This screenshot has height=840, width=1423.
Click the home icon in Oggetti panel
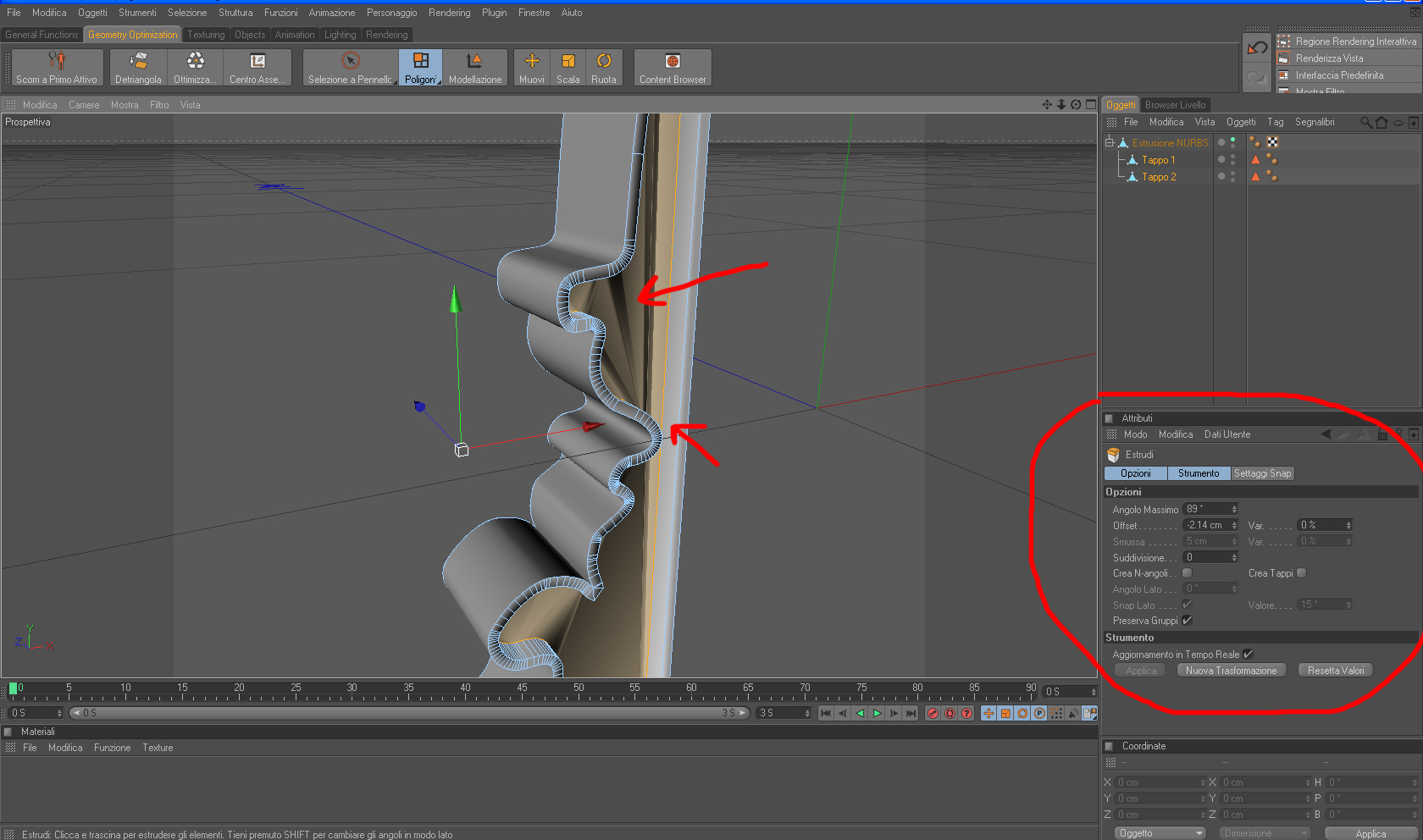(1381, 122)
